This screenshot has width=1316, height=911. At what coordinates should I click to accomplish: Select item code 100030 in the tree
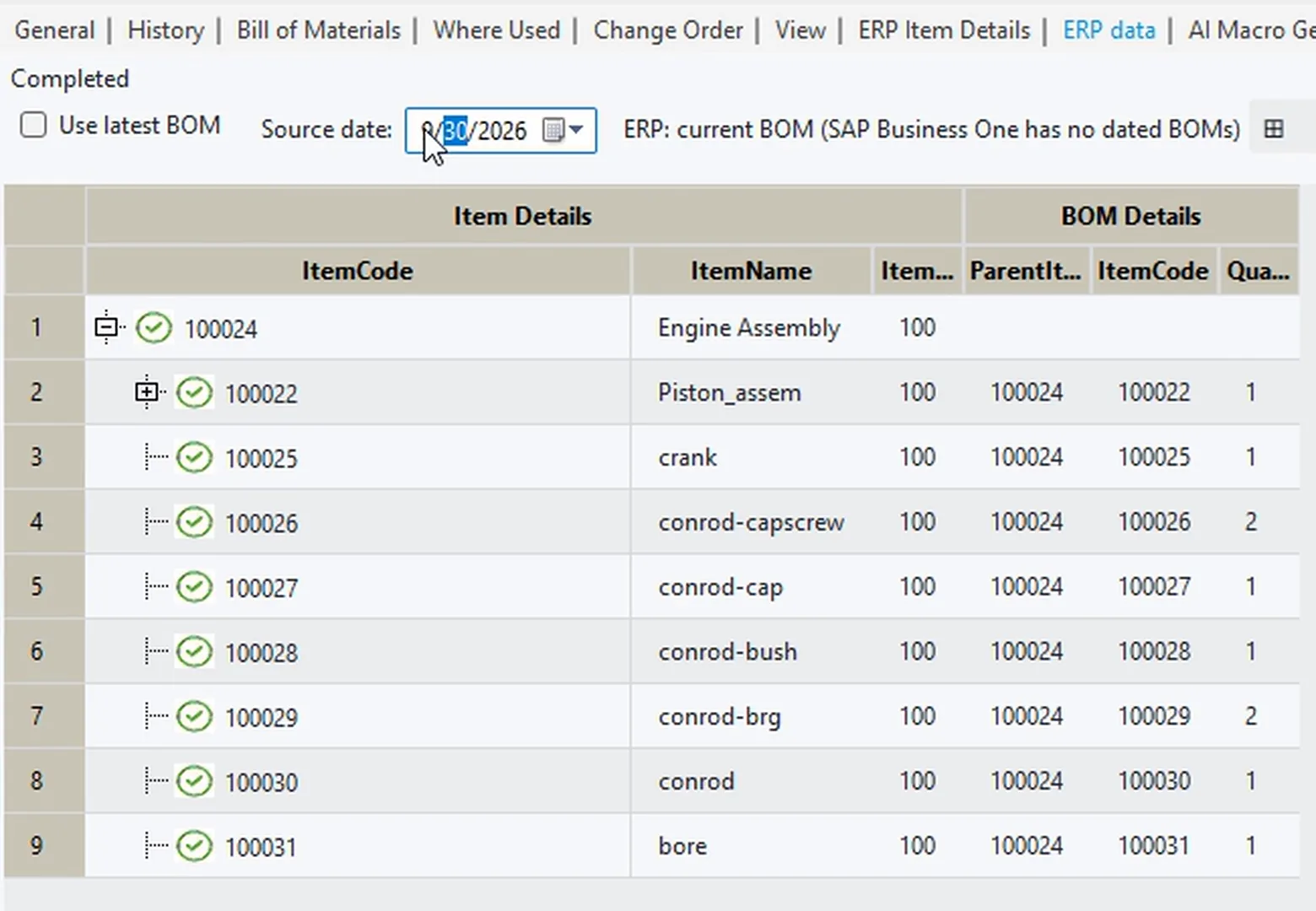tap(262, 783)
